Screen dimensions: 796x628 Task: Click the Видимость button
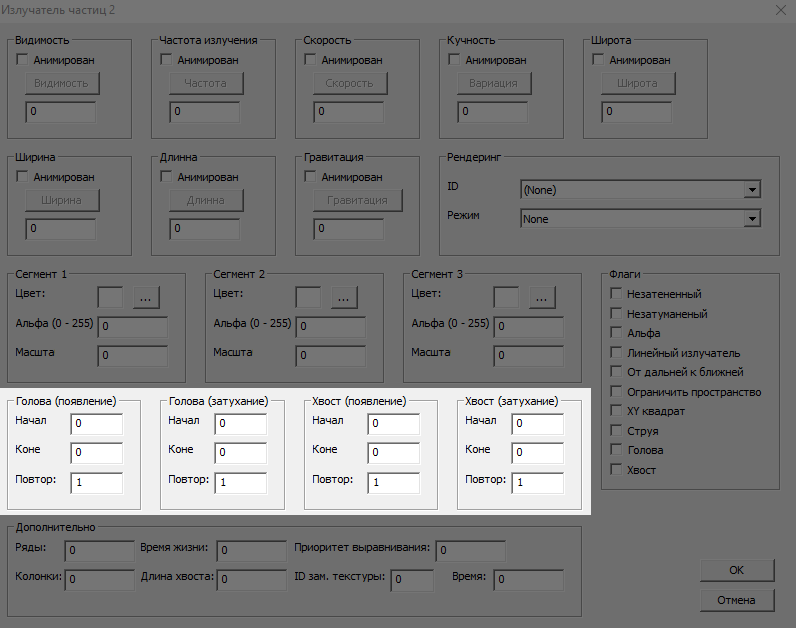pos(62,83)
